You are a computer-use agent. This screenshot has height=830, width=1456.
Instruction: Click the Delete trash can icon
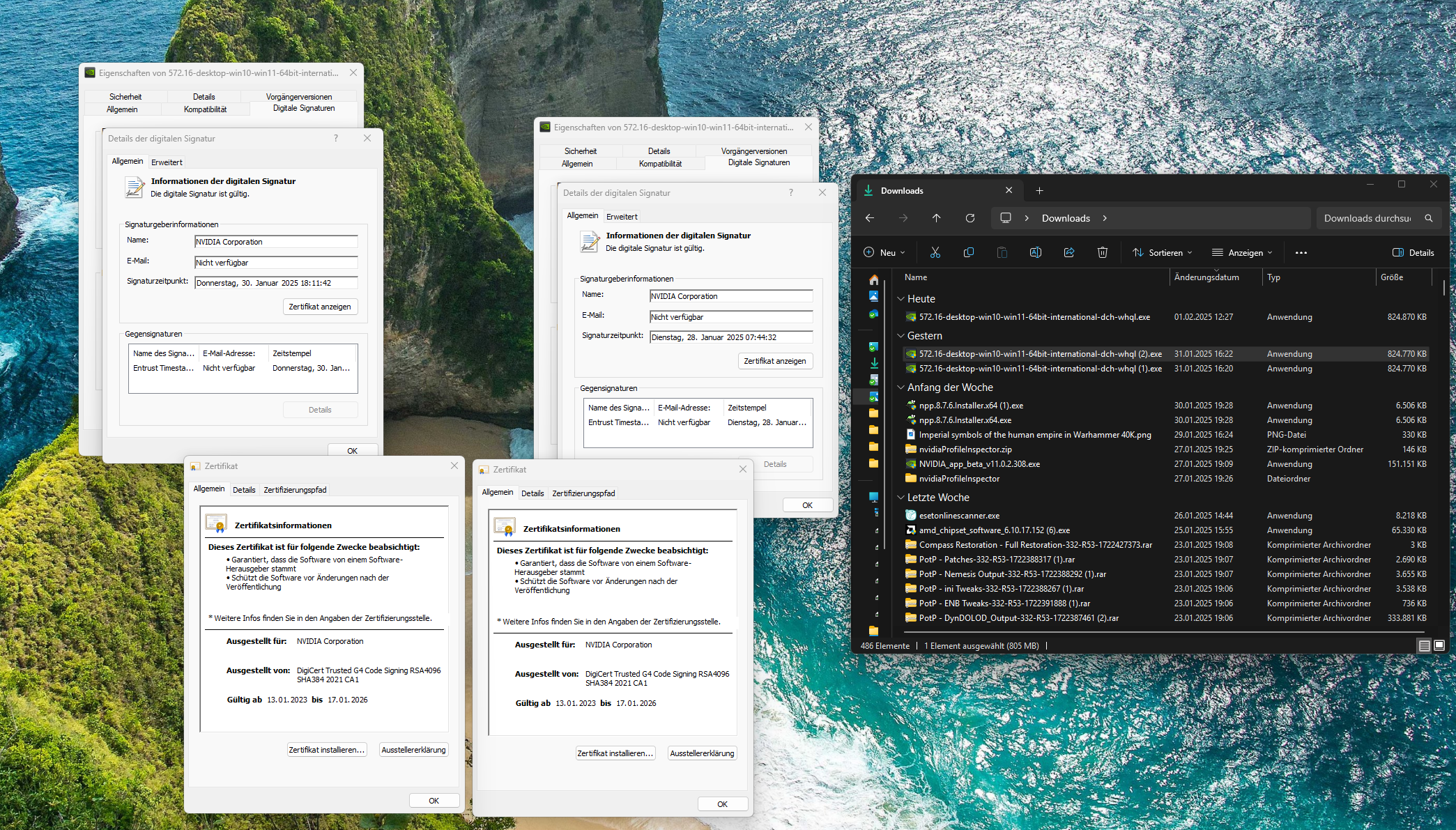click(x=1102, y=252)
